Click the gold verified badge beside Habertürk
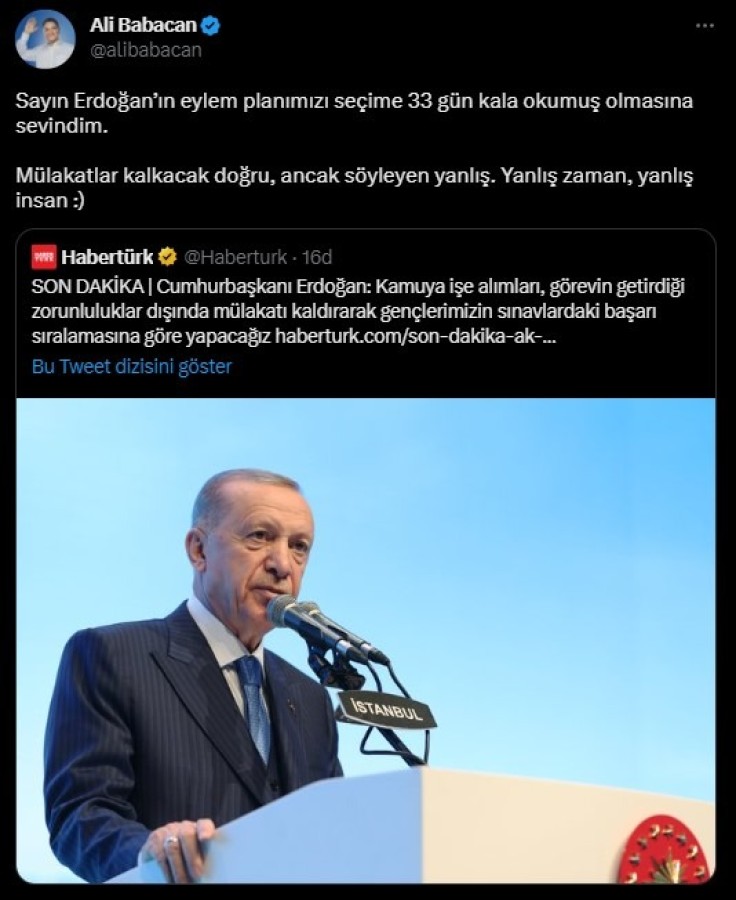 167,257
